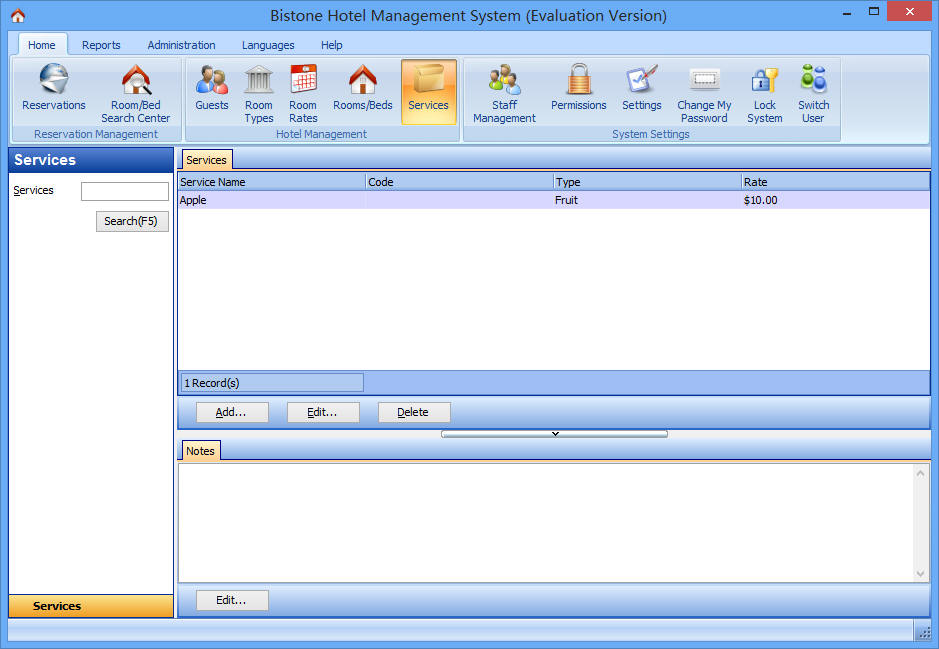Open the Guests section
939x649 pixels.
click(x=211, y=89)
